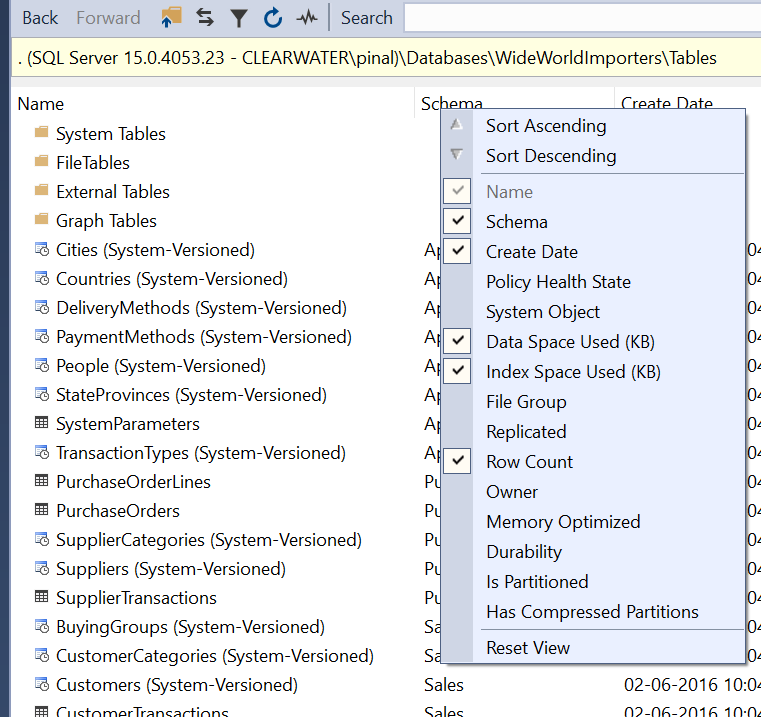Select SupplierCategories temporal table icon

[x=42, y=539]
